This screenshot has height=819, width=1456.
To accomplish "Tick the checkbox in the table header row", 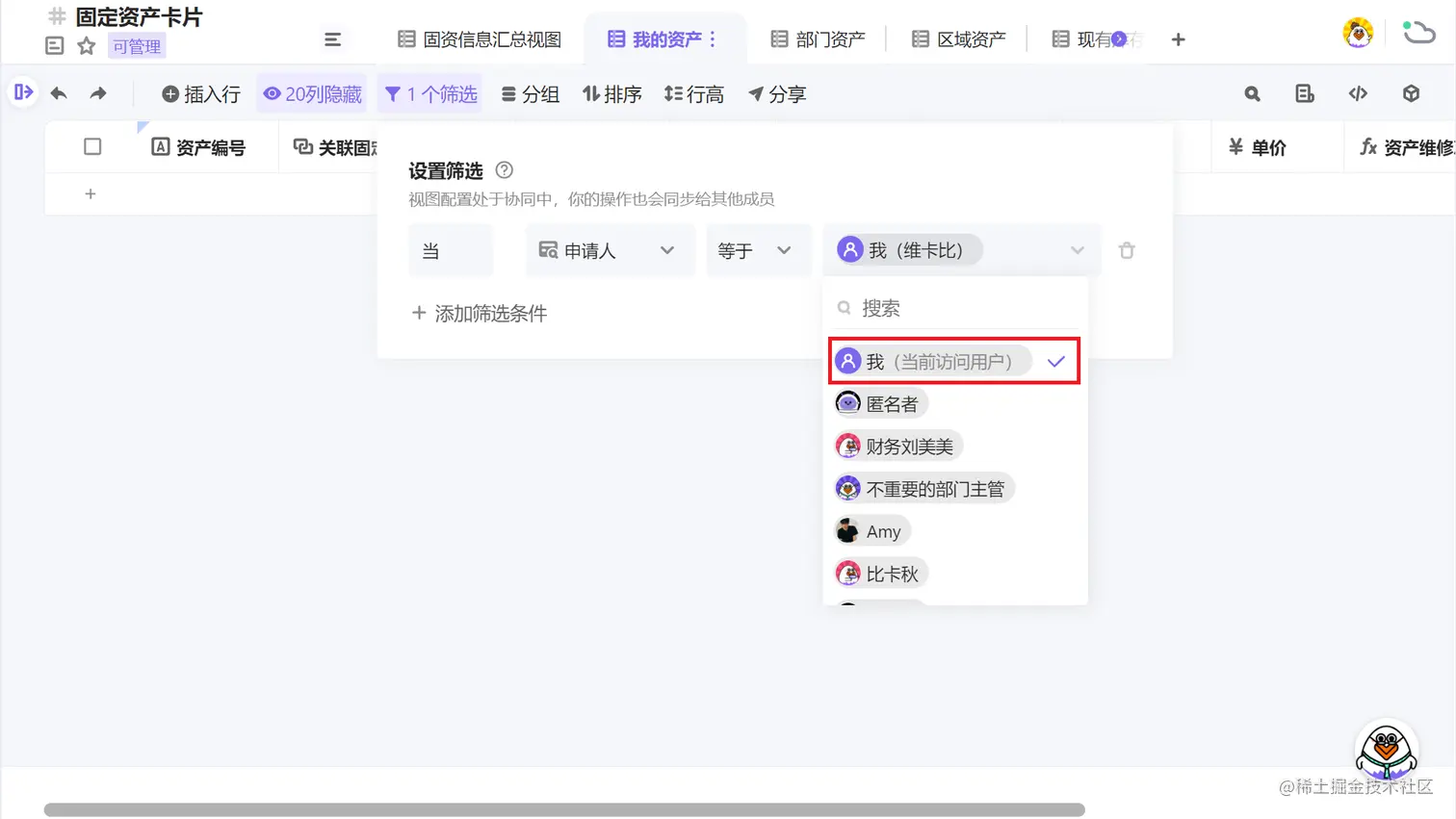I will click(x=92, y=146).
